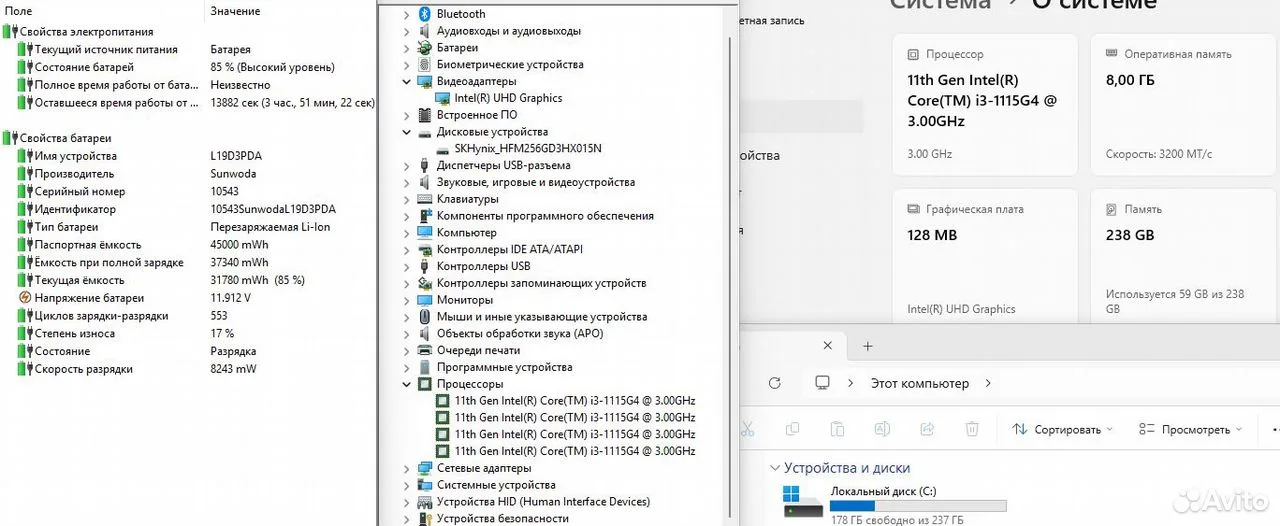The height and width of the screenshot is (526, 1280).
Task: Click the Очереди печати printer icon
Action: tap(424, 350)
